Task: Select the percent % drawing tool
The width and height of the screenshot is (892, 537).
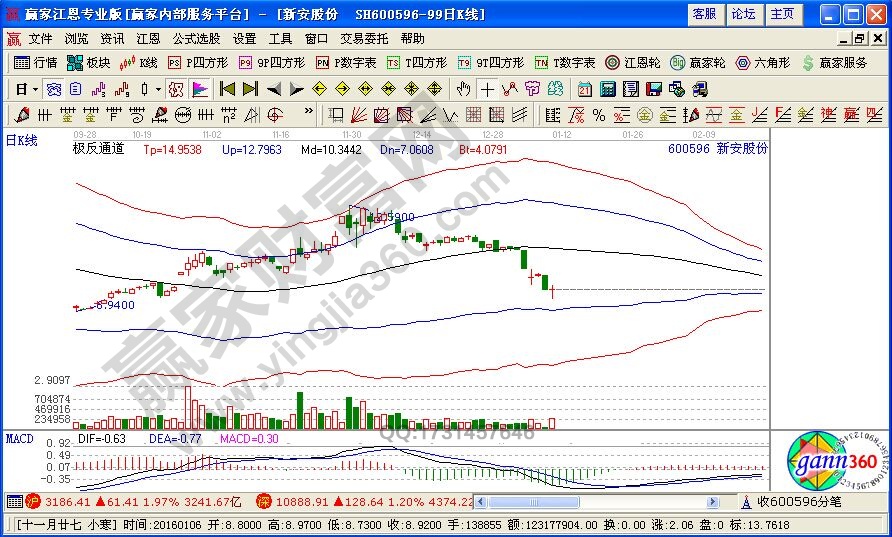Action: pyautogui.click(x=598, y=114)
